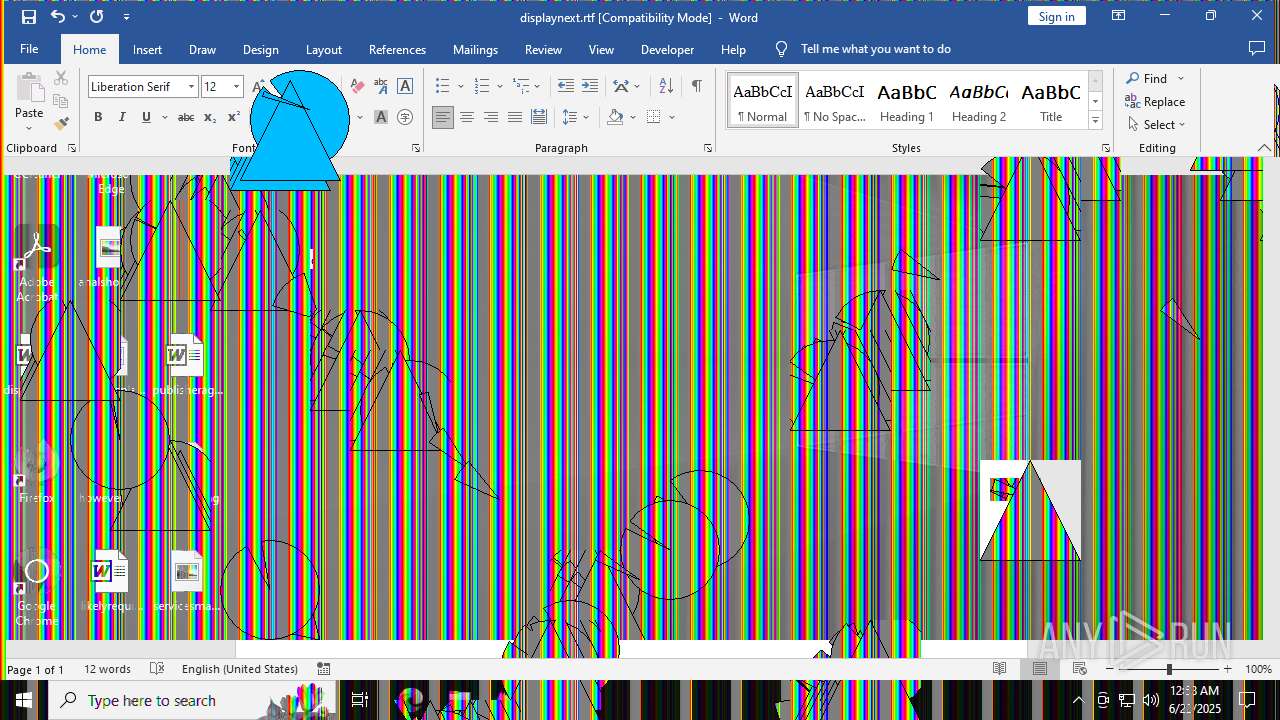Show paragraph marks with the pilcrow
Image resolution: width=1280 pixels, height=720 pixels.
pos(696,86)
